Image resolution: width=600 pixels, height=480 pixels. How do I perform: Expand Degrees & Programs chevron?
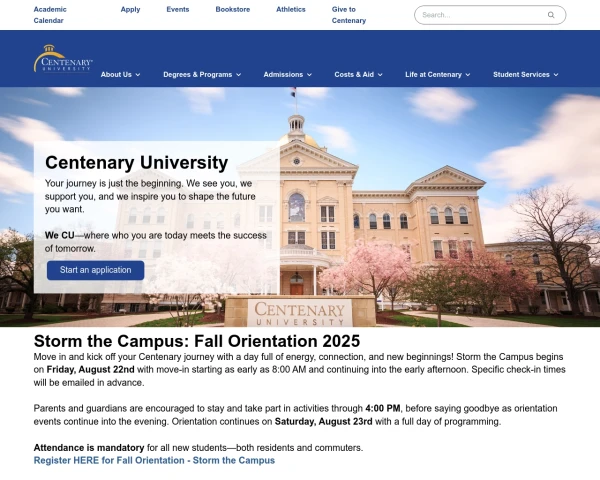[x=238, y=75]
